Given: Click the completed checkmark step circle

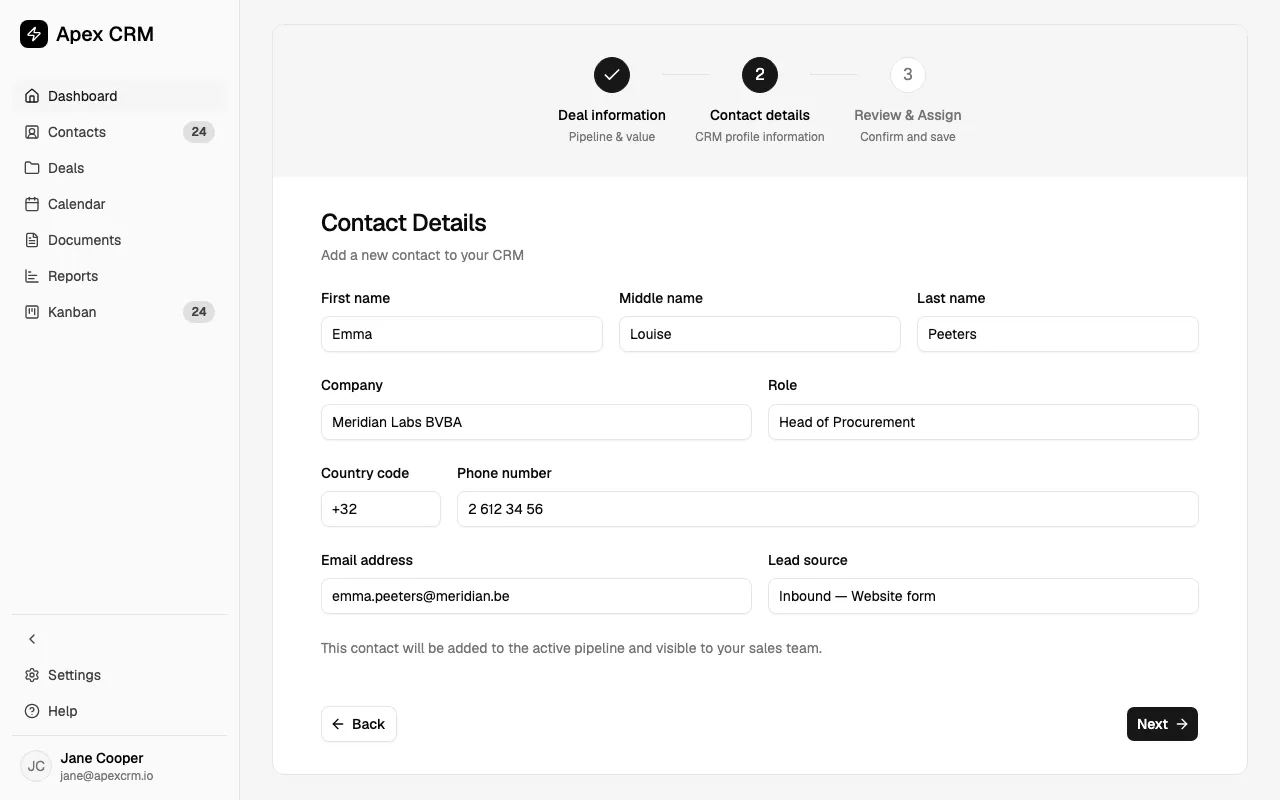Looking at the screenshot, I should (612, 75).
